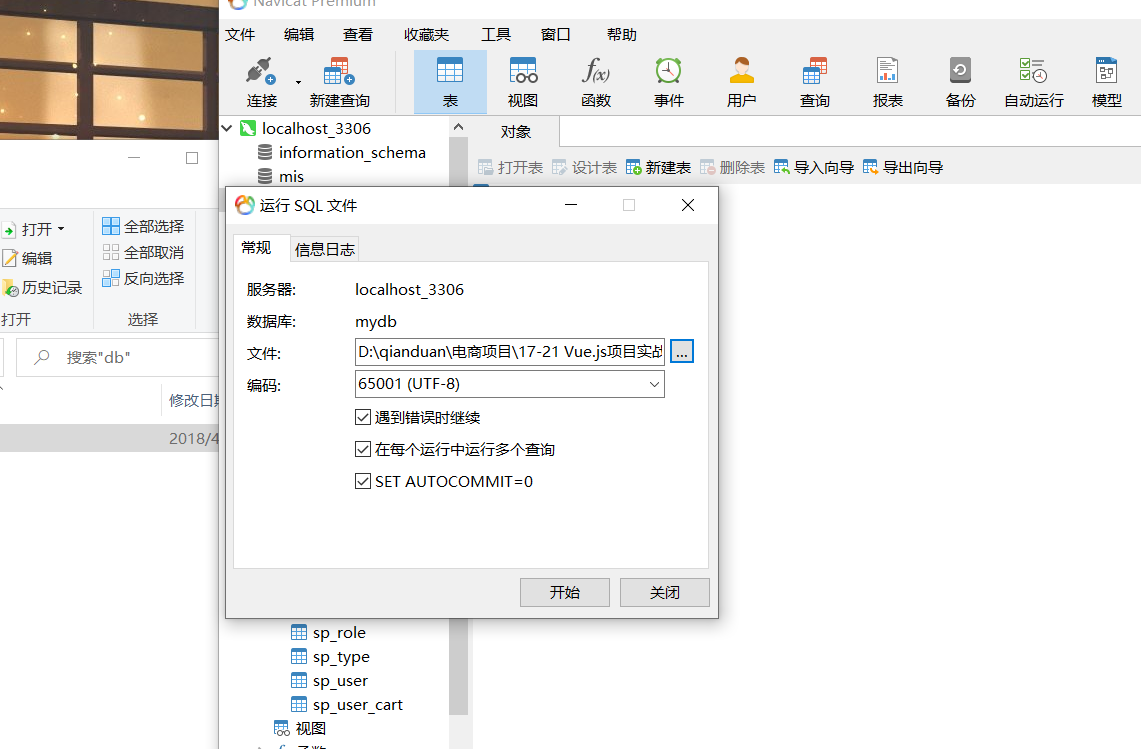The height and width of the screenshot is (749, 1141).
Task: Open the User toolbar icon
Action: [x=742, y=72]
